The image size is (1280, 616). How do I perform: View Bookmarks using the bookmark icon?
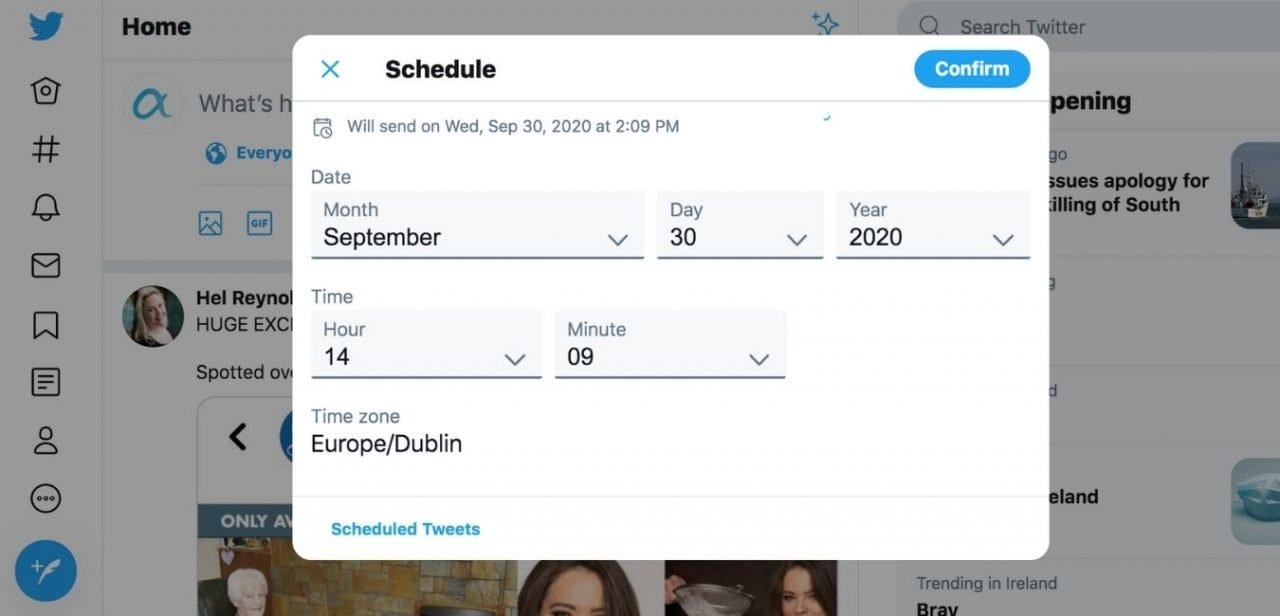(x=45, y=324)
